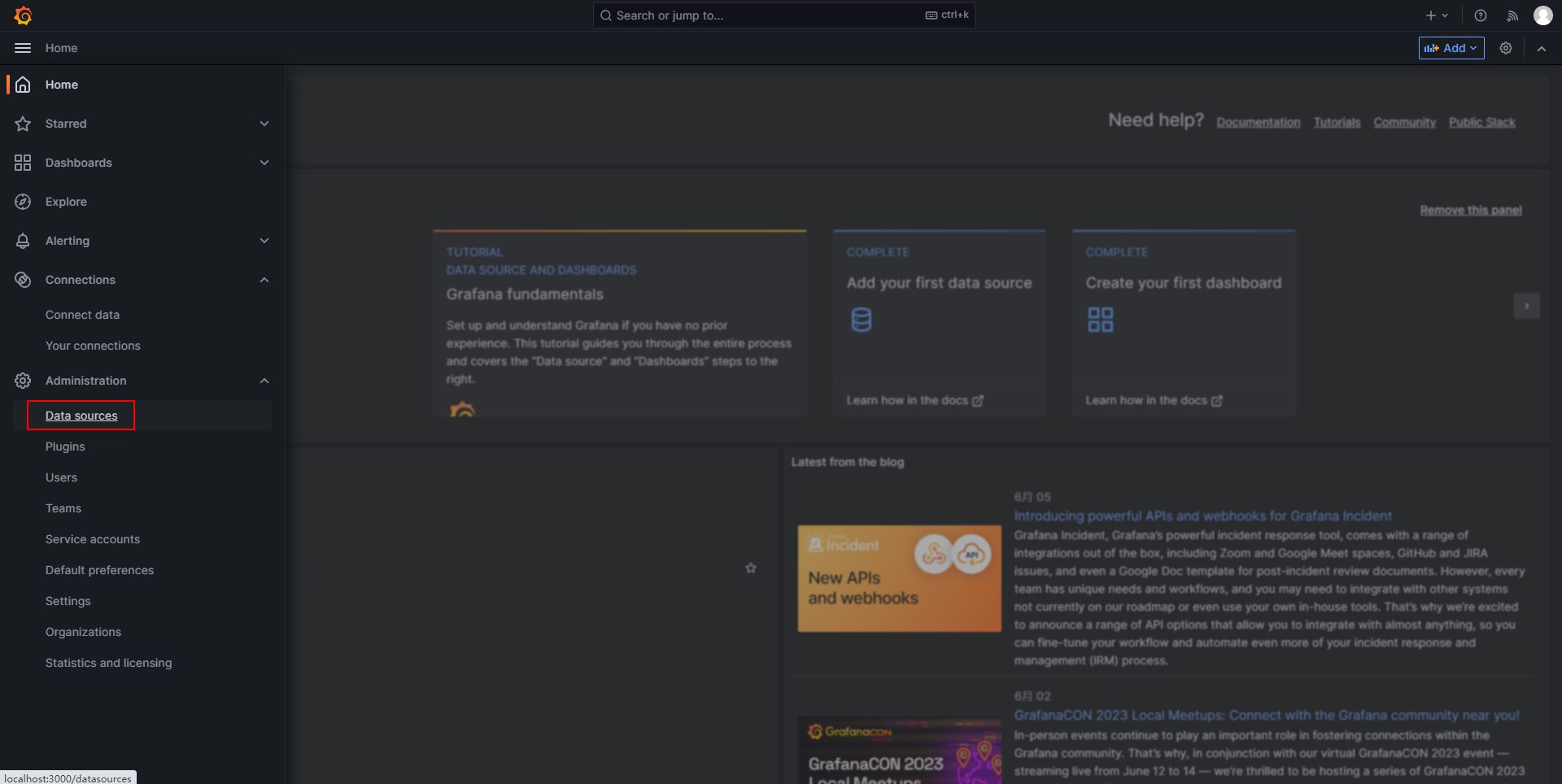Click the Grafana logo icon

pyautogui.click(x=24, y=15)
